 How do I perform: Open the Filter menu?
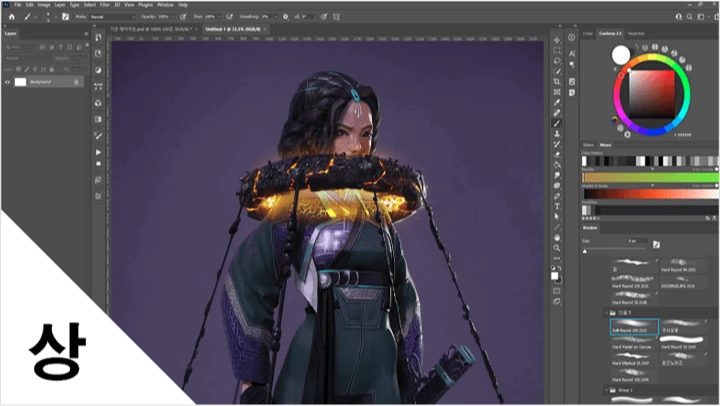[105, 5]
